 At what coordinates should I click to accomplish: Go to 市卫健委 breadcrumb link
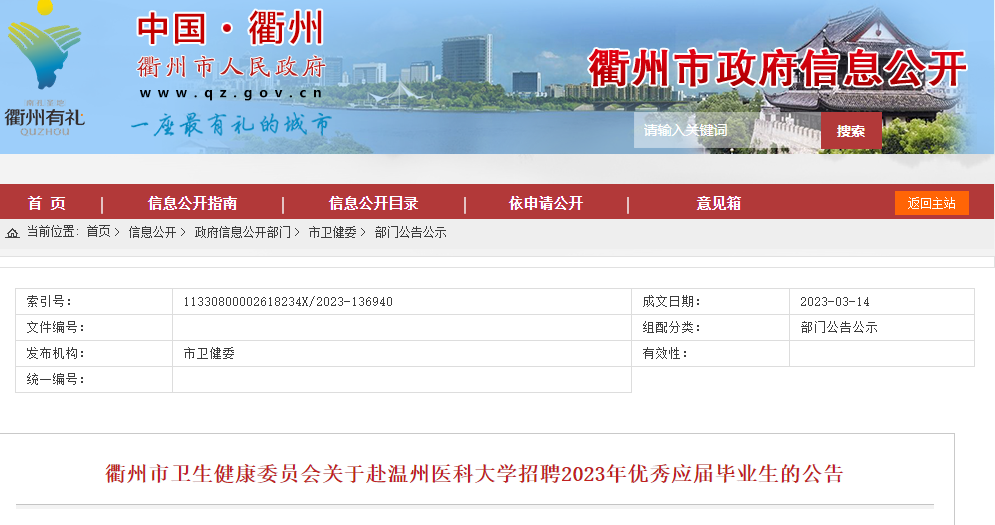(332, 232)
